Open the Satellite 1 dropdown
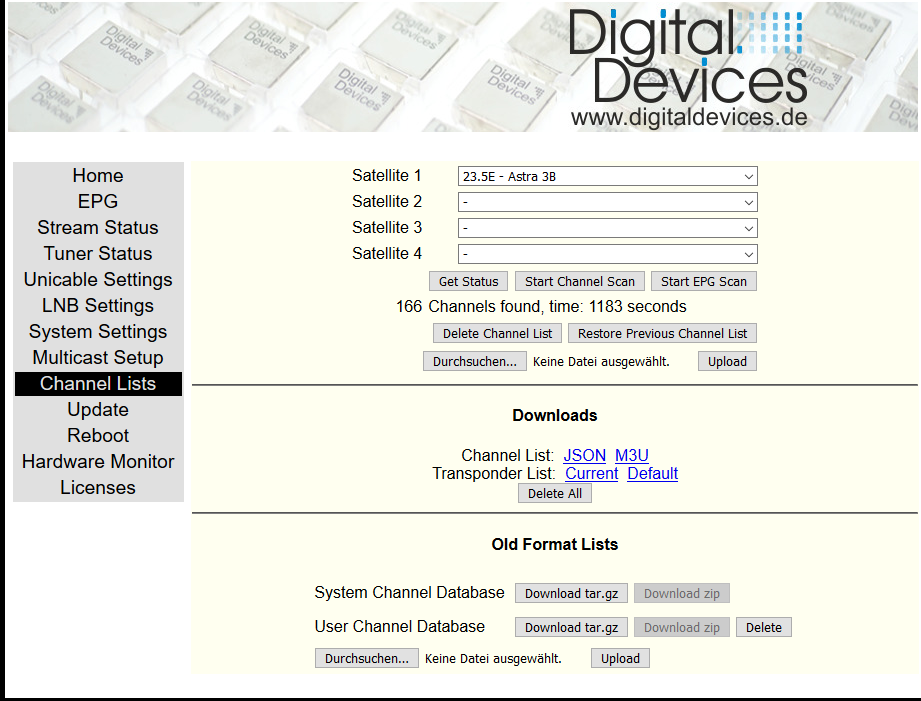Image resolution: width=921 pixels, height=701 pixels. pos(607,177)
